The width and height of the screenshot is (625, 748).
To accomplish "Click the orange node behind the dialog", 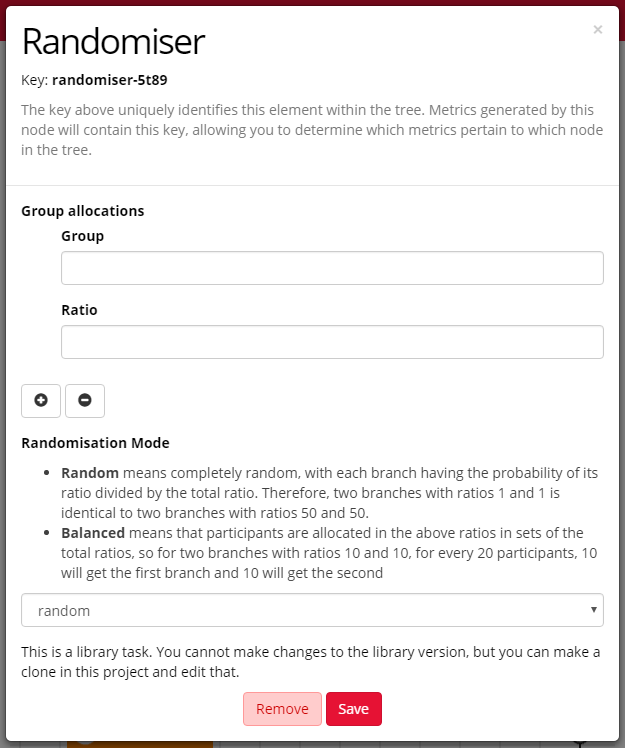I will pyautogui.click(x=140, y=743).
